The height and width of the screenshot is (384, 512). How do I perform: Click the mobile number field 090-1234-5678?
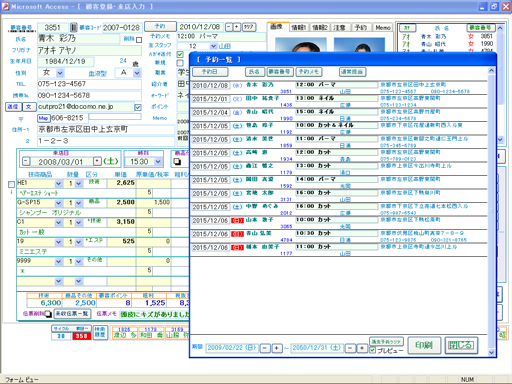89,96
